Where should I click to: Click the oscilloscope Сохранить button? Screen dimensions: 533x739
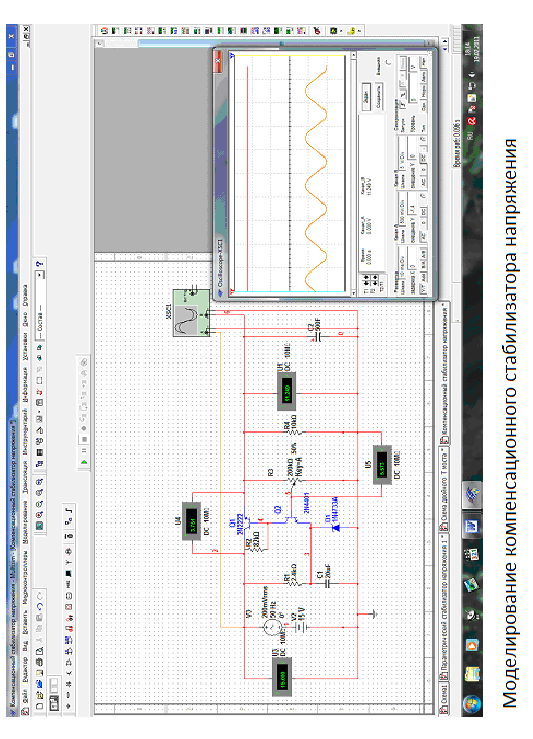pos(379,97)
